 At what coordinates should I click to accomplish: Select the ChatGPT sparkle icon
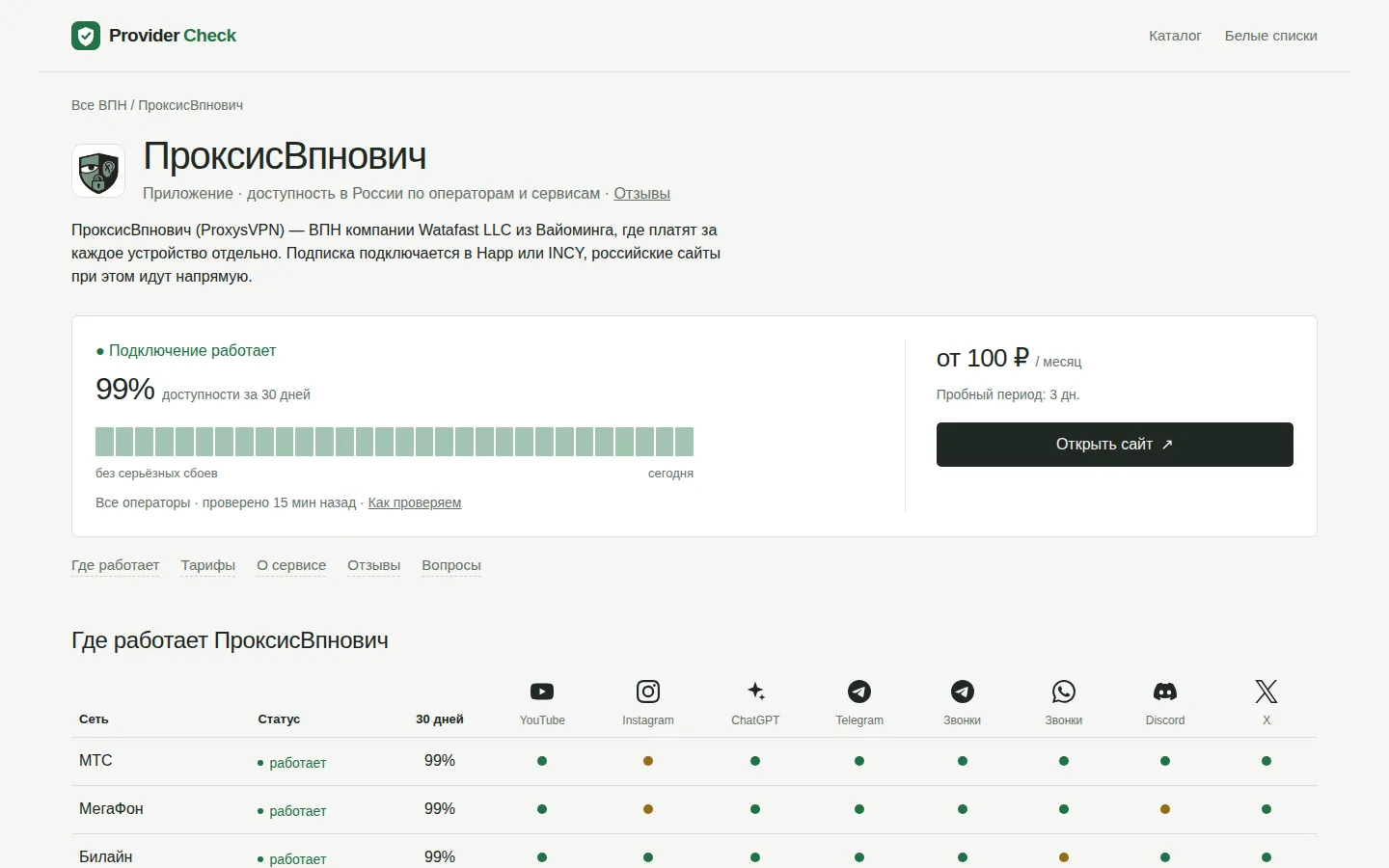click(x=755, y=692)
